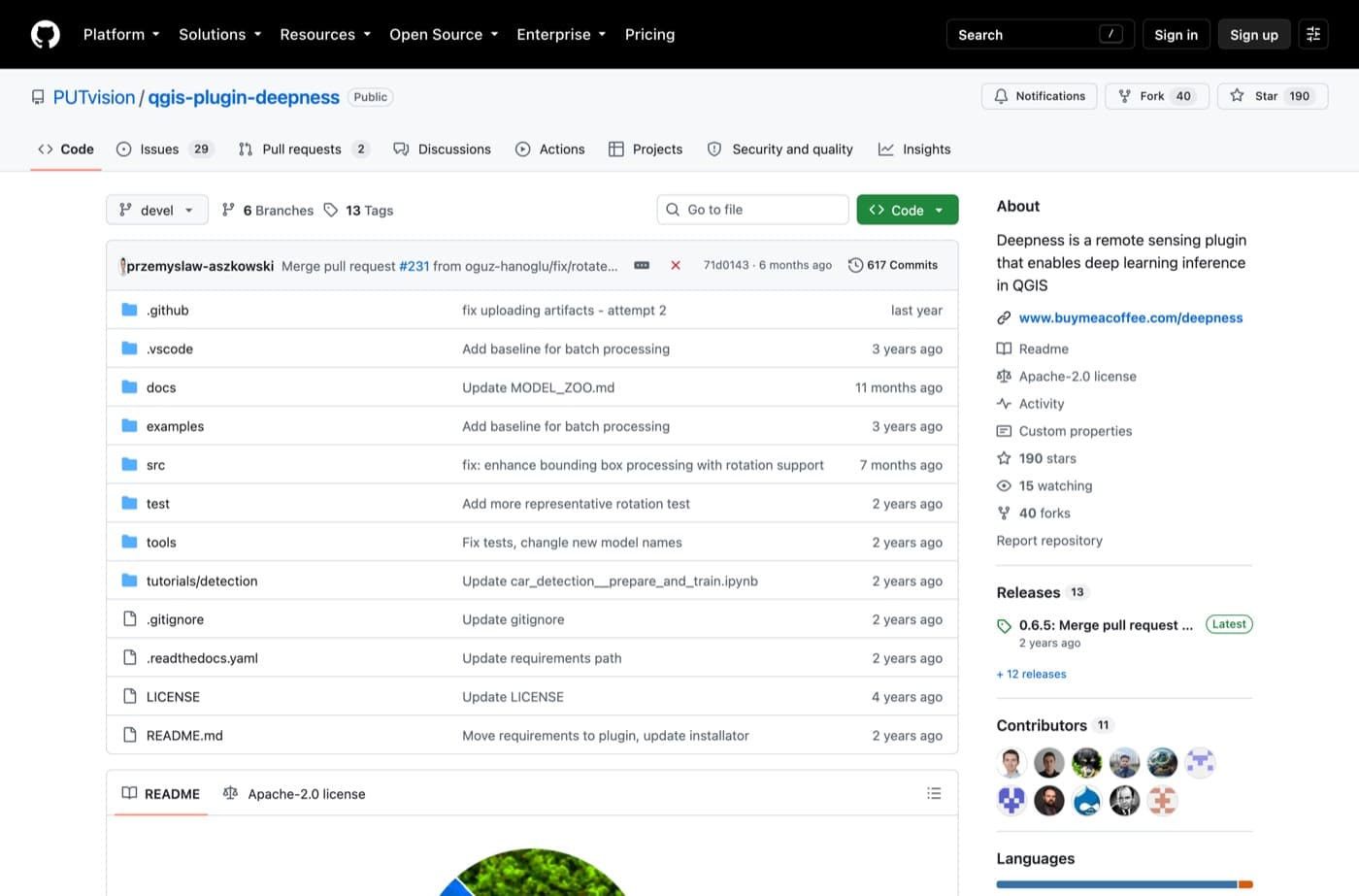Click the Sign in button
This screenshot has height=896, width=1359.
pyautogui.click(x=1176, y=34)
